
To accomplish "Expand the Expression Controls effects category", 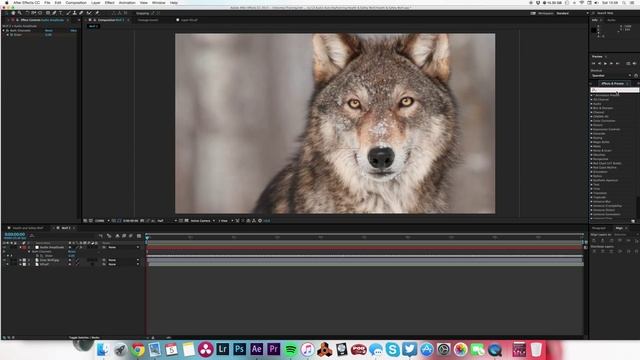I will coord(591,129).
